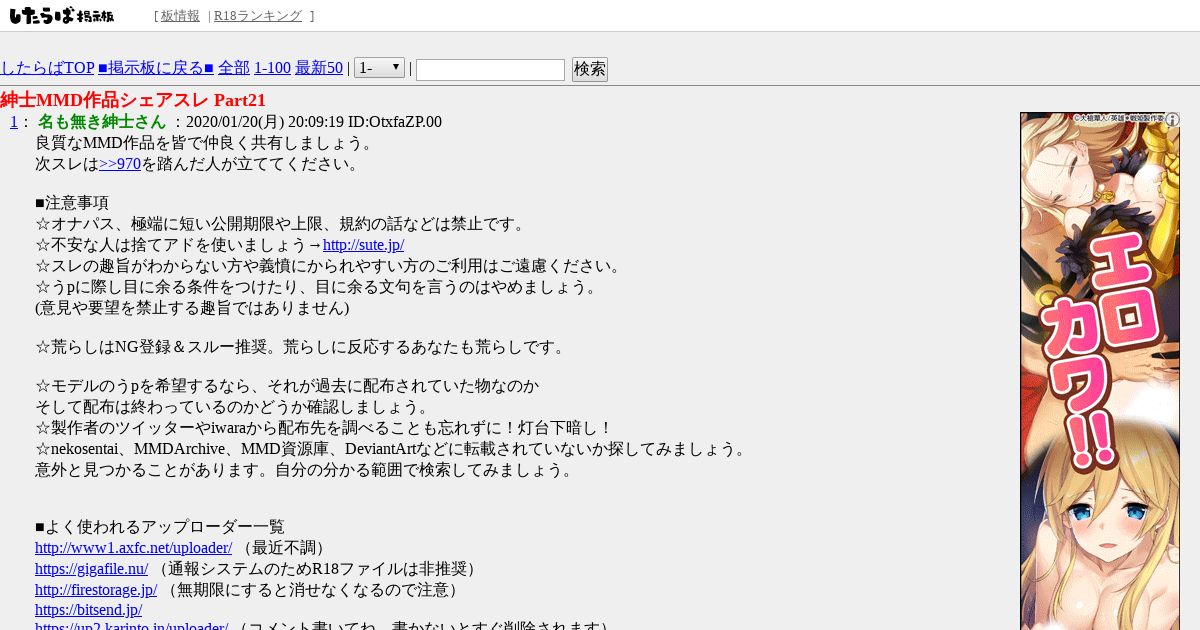
Task: Follow the >>970 anchor link
Action: click(120, 164)
